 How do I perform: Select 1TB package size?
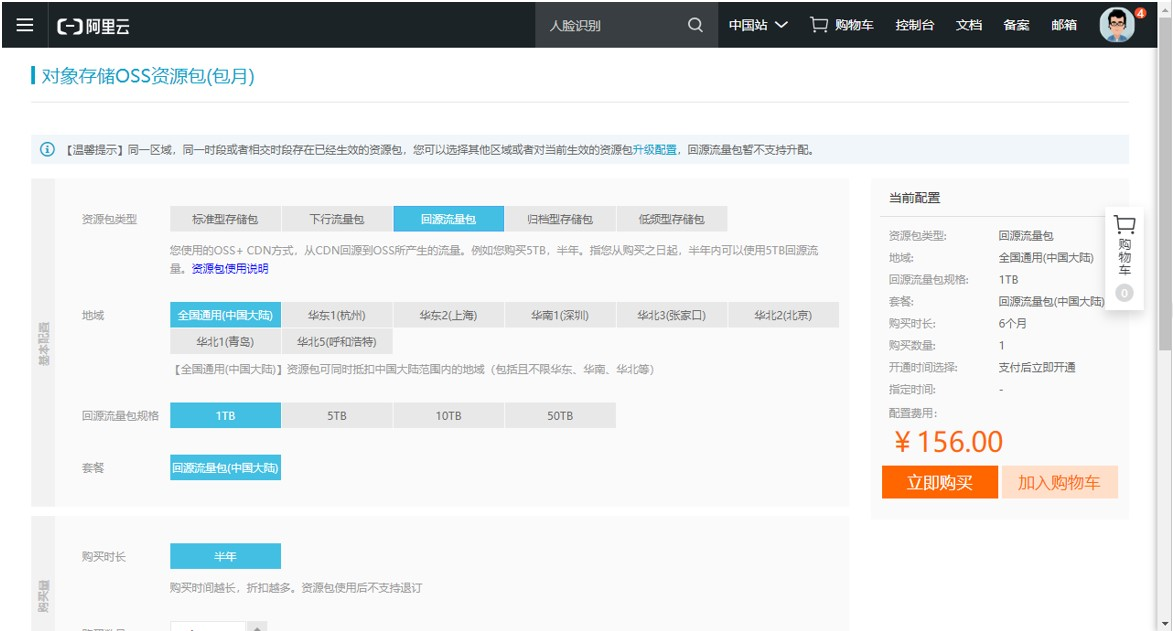pyautogui.click(x=225, y=415)
